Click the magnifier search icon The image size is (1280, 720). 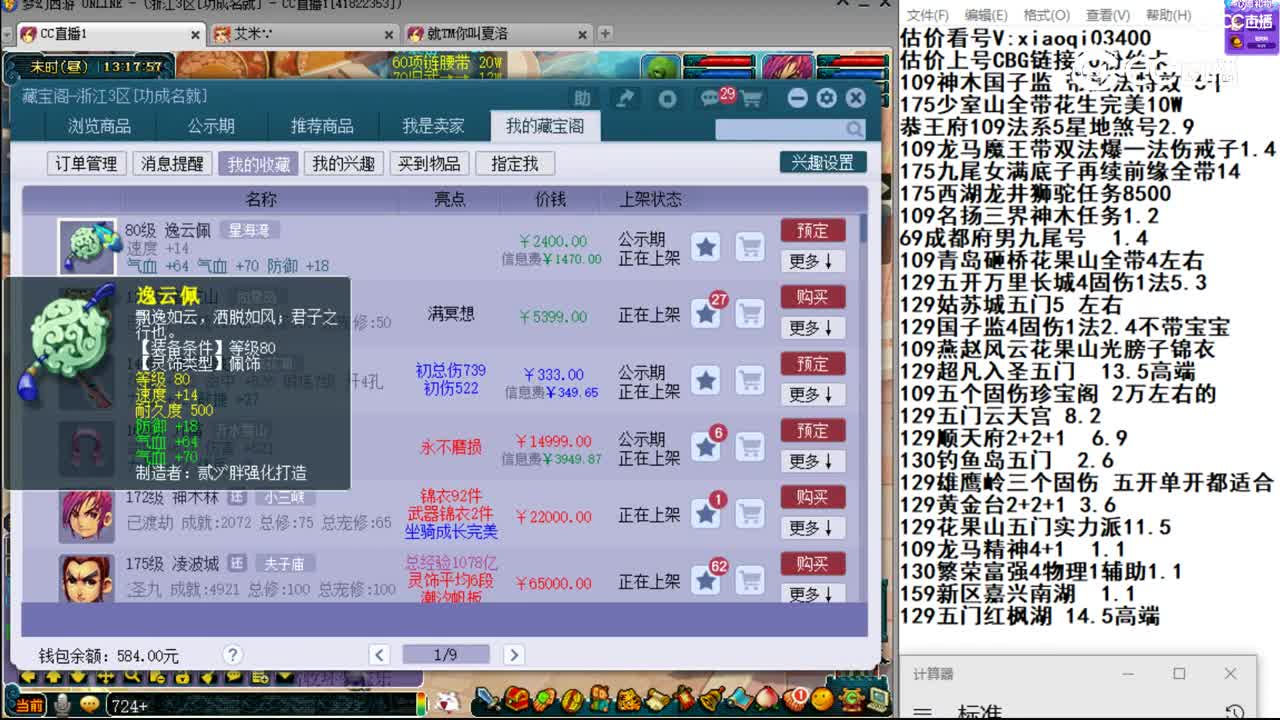(854, 129)
